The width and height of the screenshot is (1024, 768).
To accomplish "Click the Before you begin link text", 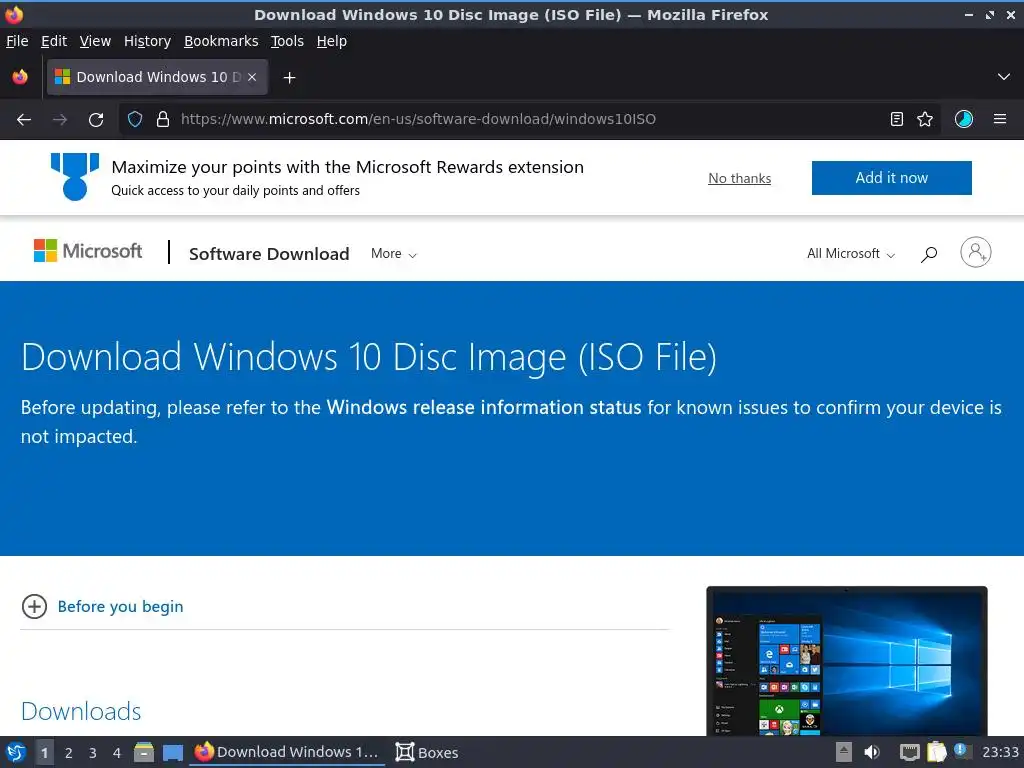I will coord(120,607).
